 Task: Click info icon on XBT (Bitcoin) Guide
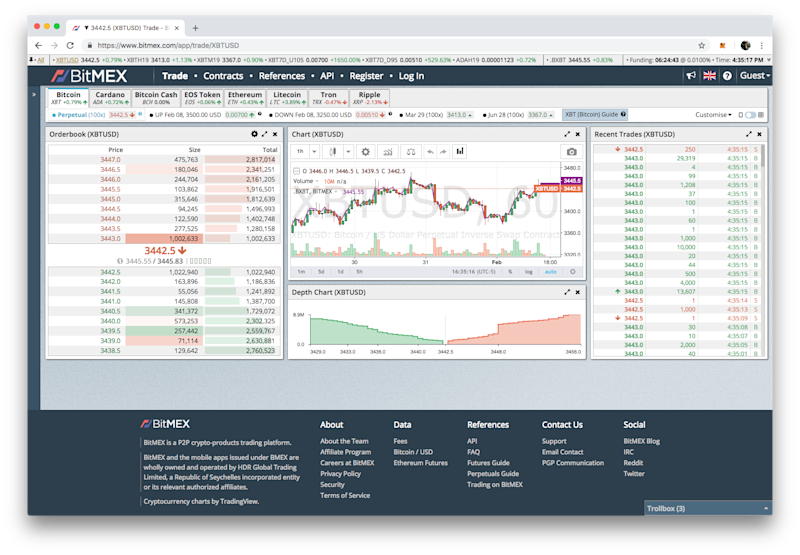click(x=623, y=114)
